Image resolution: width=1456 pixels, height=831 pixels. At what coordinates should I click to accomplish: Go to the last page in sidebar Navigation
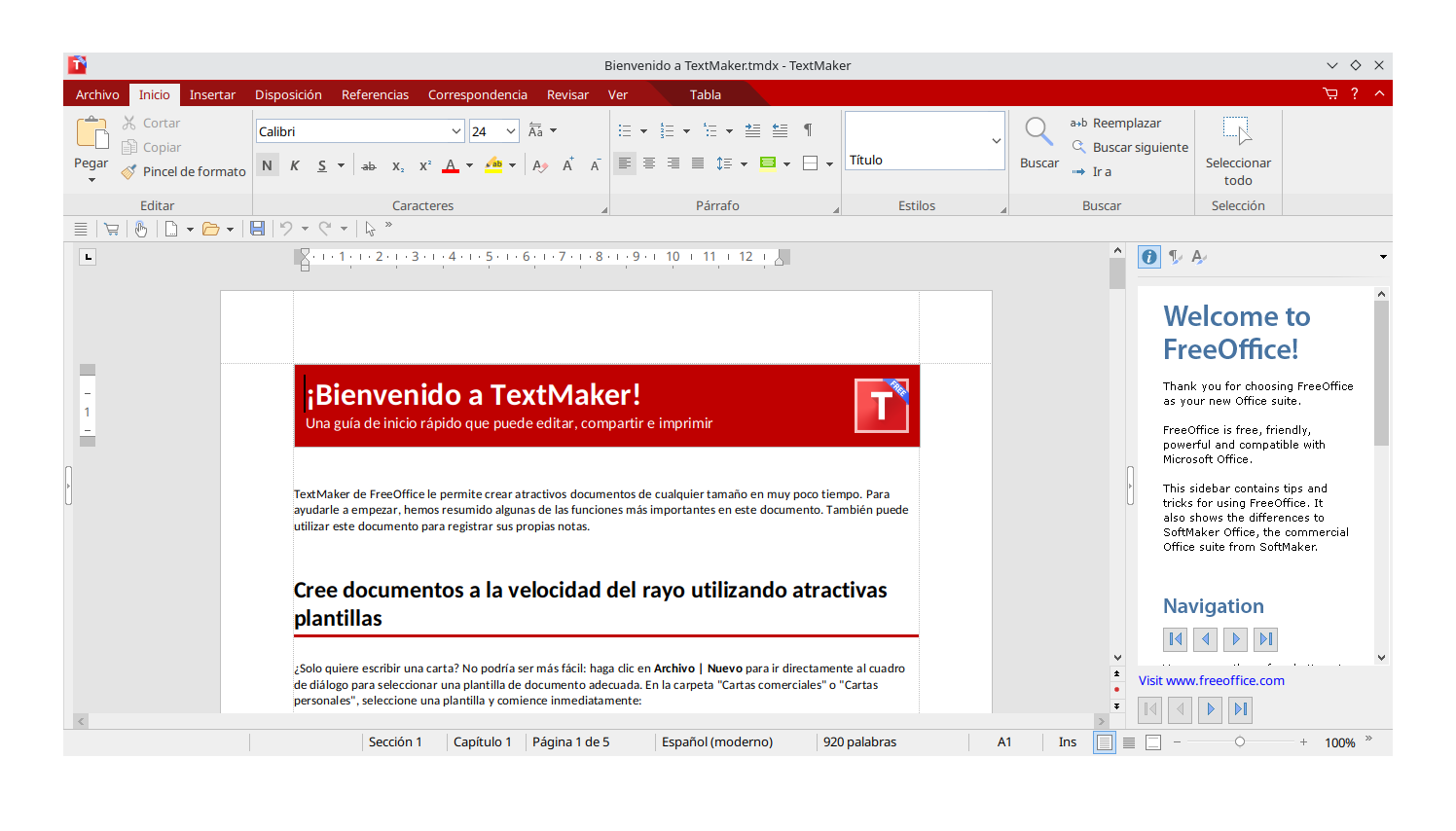(x=1265, y=639)
